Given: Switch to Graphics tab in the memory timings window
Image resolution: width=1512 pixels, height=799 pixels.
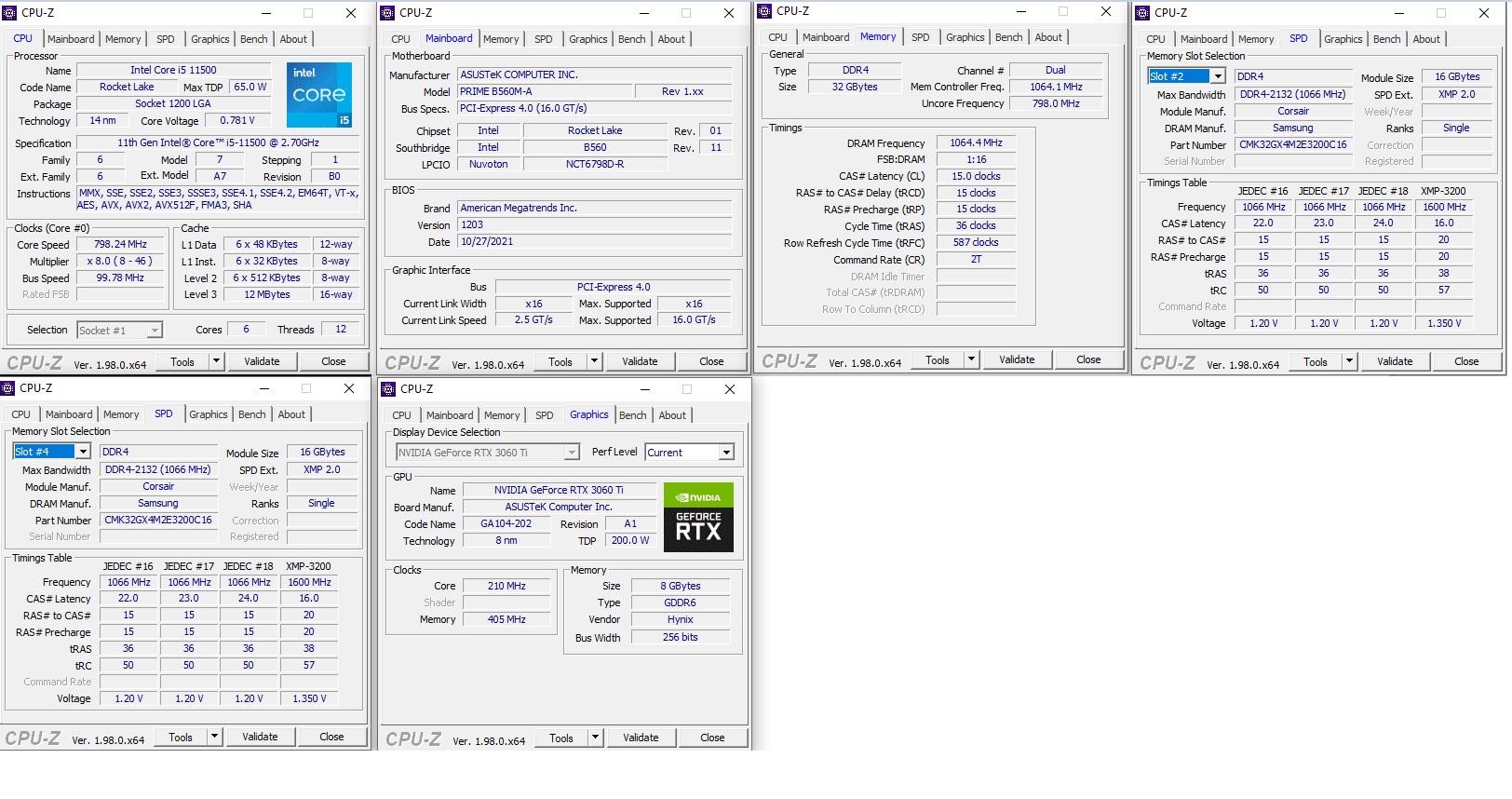Looking at the screenshot, I should (965, 37).
